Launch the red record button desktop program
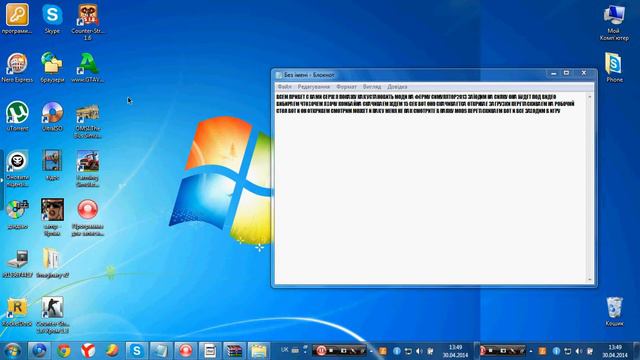 click(87, 218)
